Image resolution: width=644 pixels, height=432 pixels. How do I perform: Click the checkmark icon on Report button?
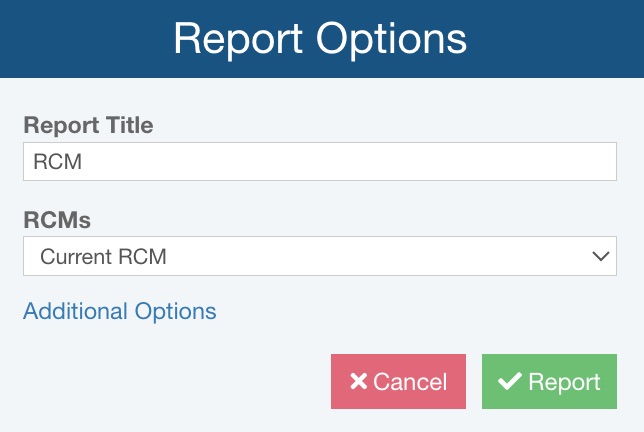pyautogui.click(x=510, y=382)
